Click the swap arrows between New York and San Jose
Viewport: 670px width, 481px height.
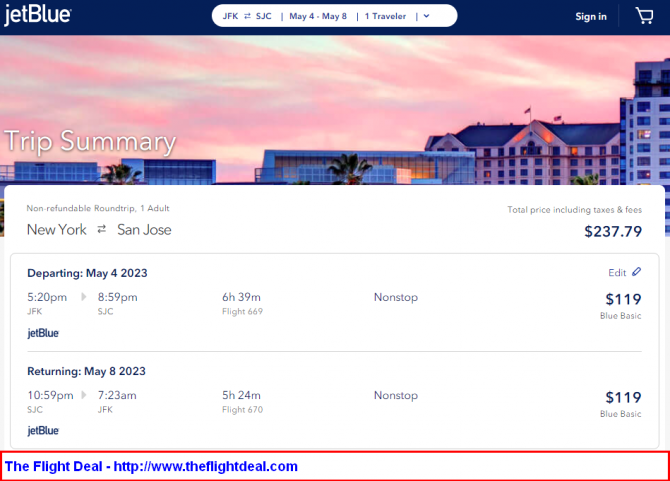102,229
